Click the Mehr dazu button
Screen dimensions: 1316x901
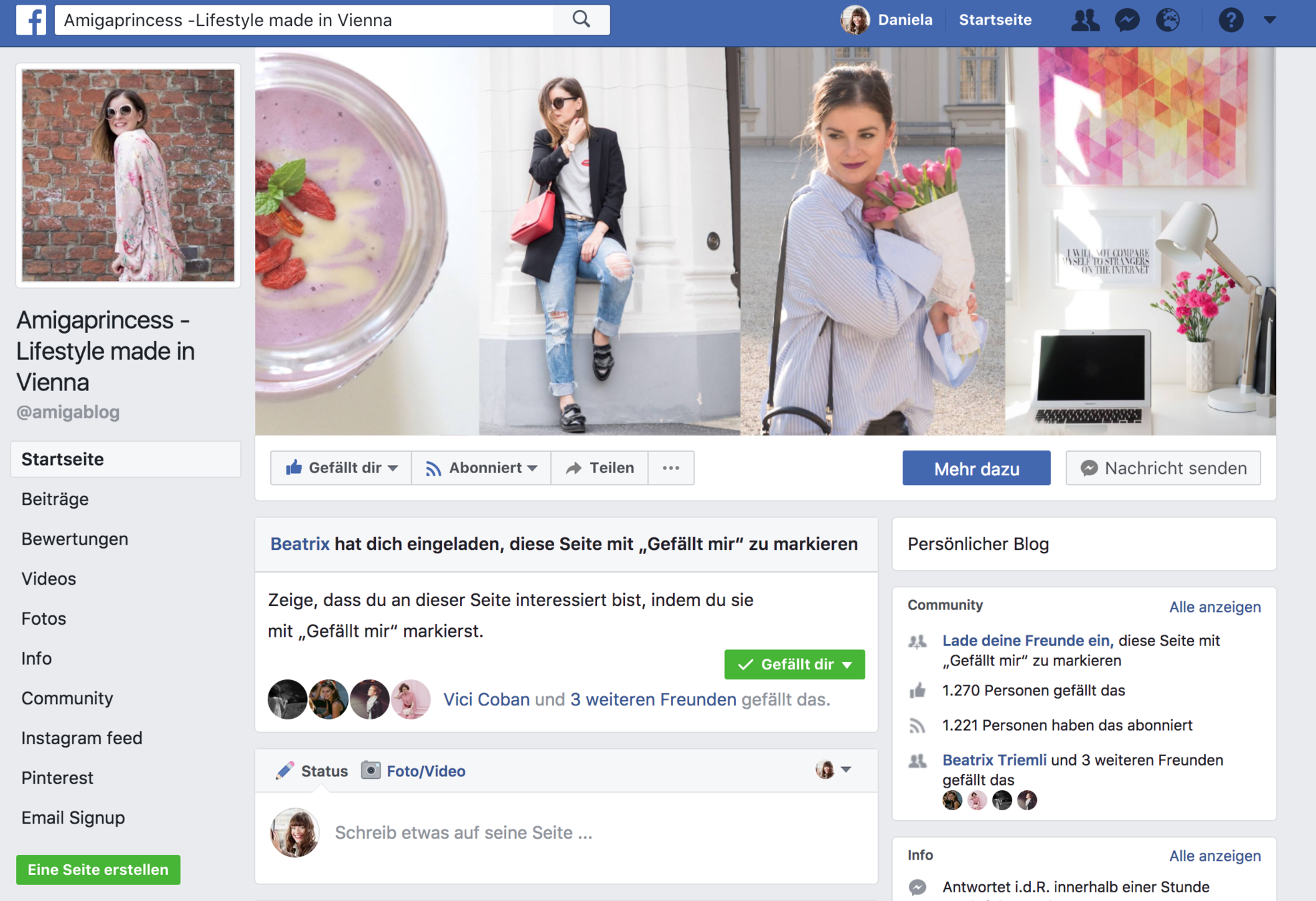tap(976, 469)
